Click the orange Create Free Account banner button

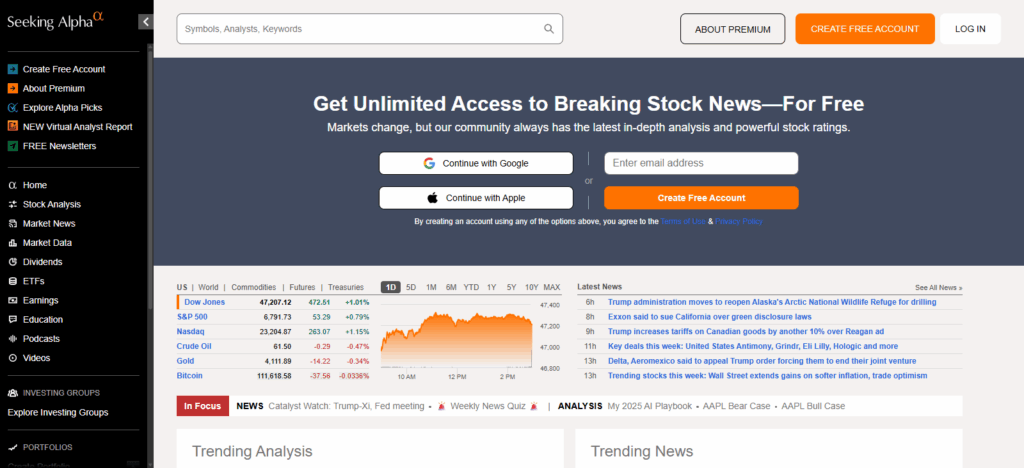click(701, 198)
